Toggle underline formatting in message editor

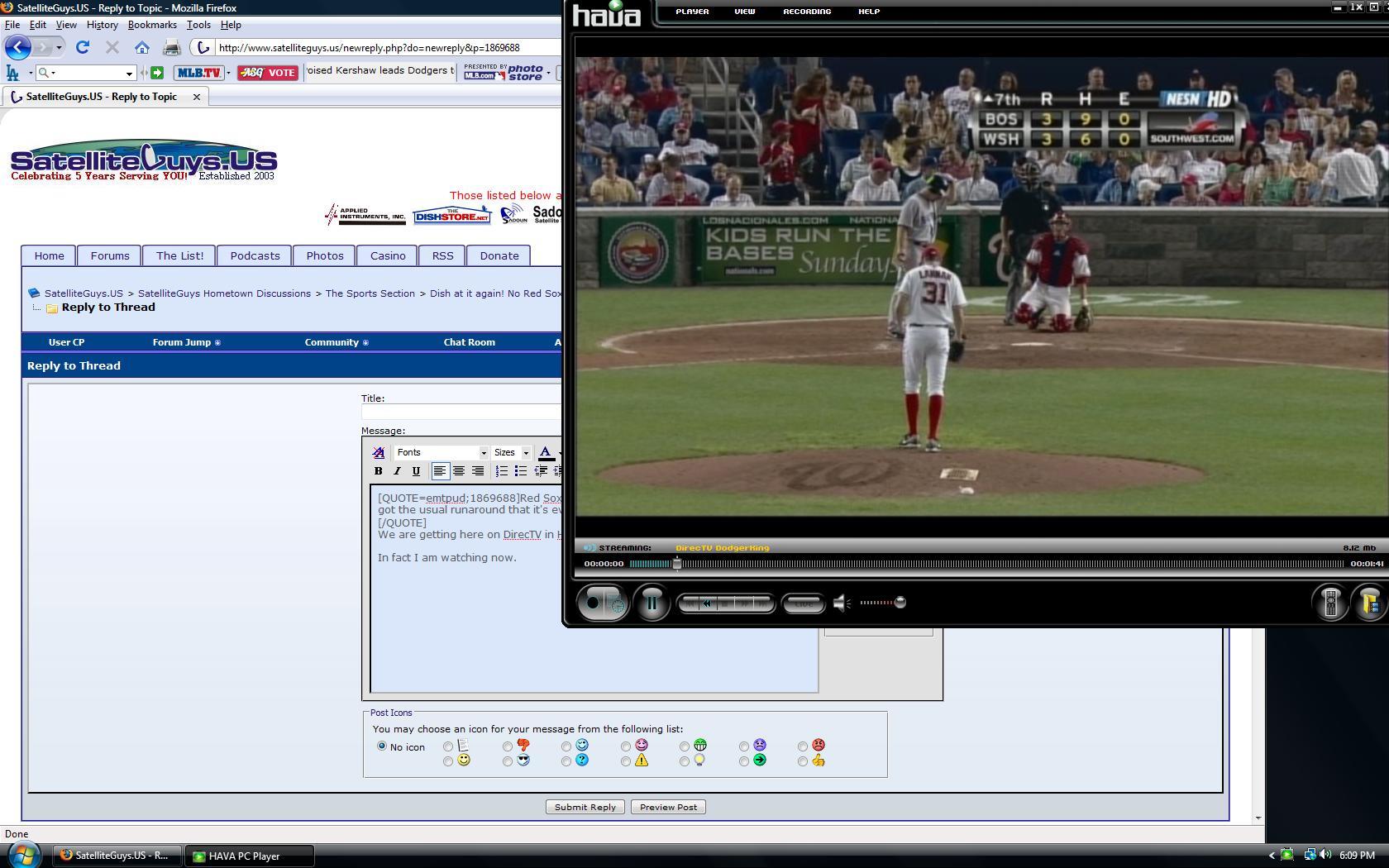tap(416, 471)
